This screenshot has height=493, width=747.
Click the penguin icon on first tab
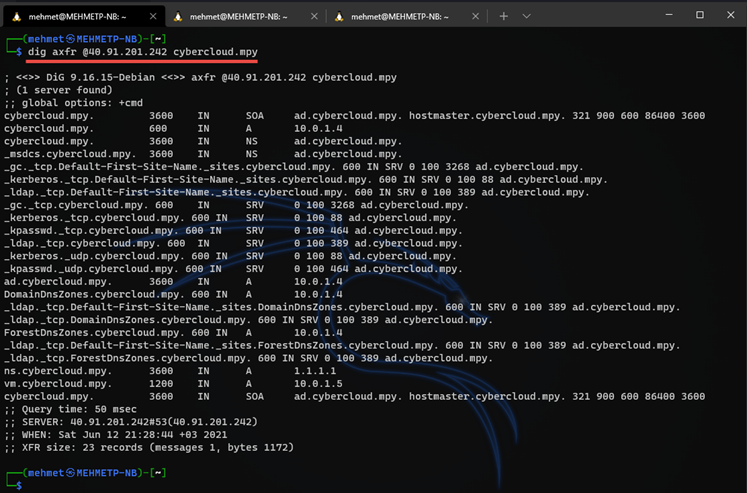point(15,16)
